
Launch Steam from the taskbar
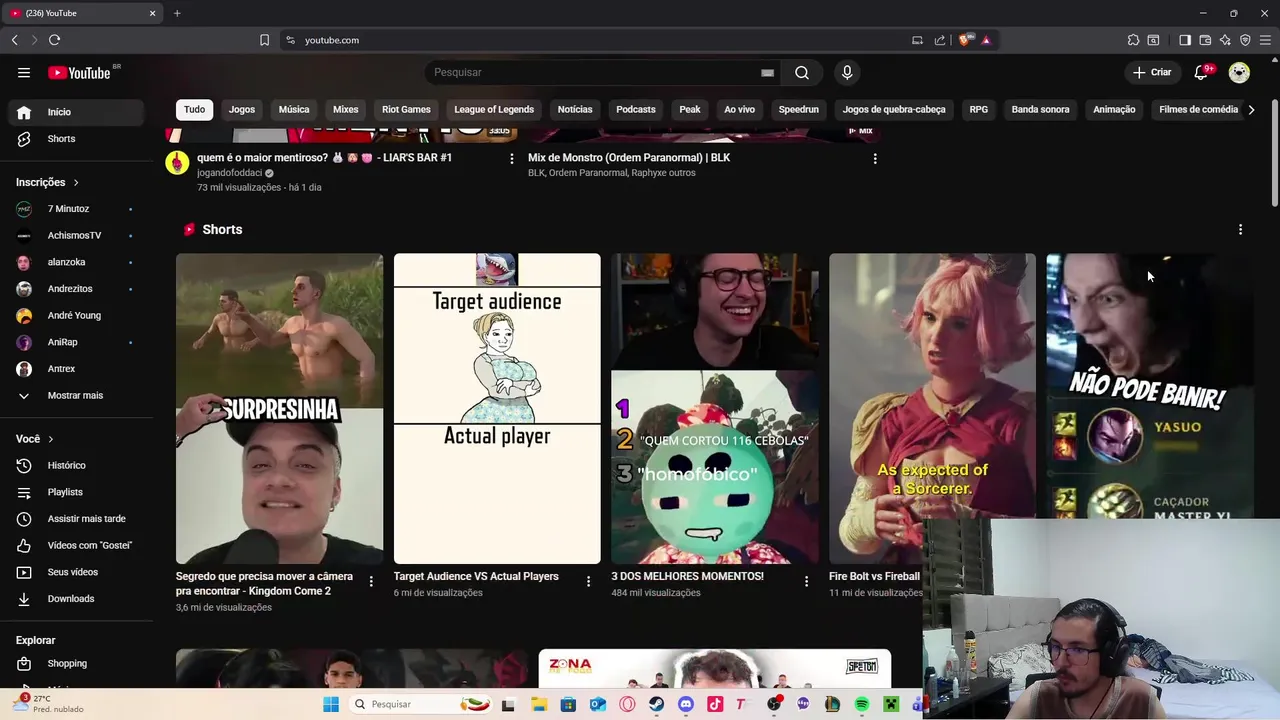pyautogui.click(x=656, y=704)
